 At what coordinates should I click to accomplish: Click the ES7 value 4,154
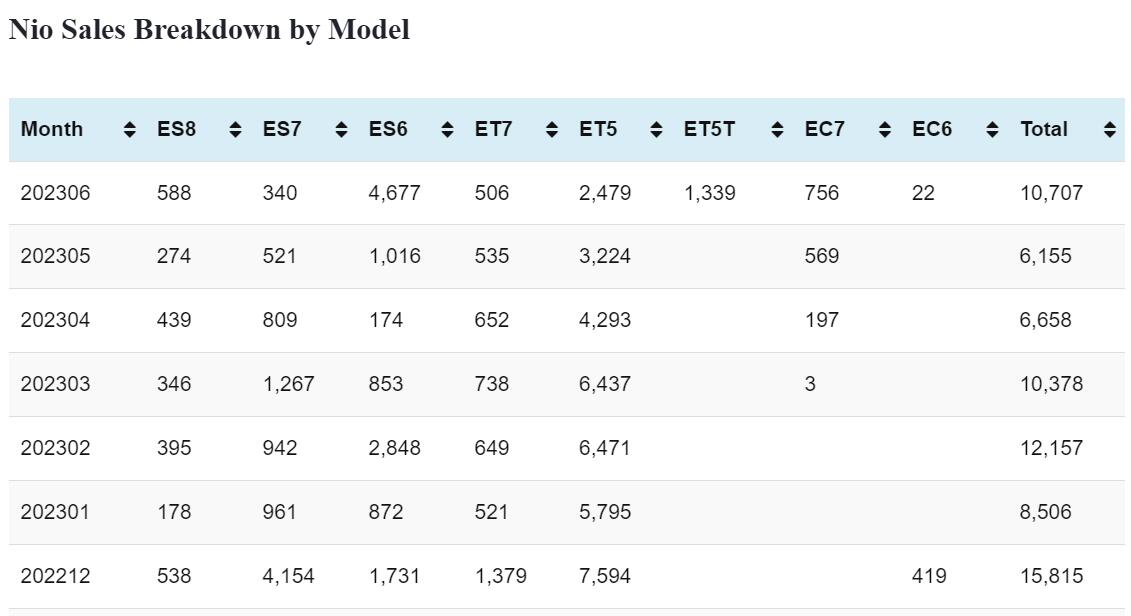click(289, 577)
